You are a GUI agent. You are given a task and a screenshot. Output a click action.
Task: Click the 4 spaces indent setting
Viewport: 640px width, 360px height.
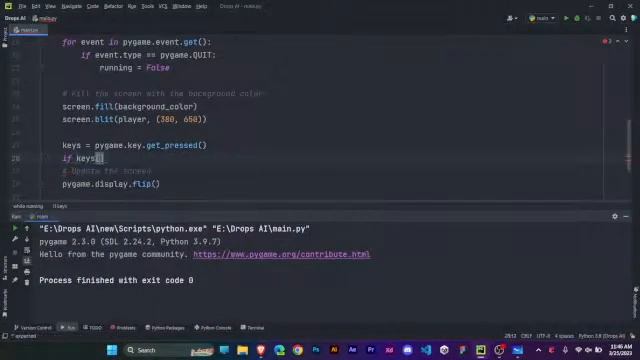click(x=564, y=336)
